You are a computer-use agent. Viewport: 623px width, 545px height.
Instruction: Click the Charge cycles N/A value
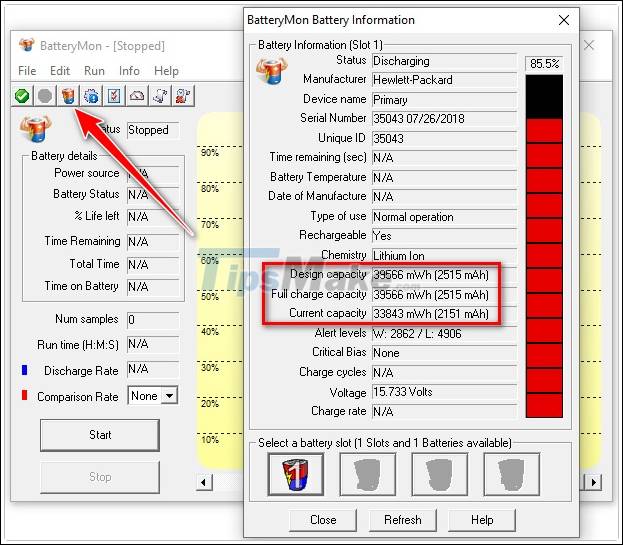click(x=444, y=373)
